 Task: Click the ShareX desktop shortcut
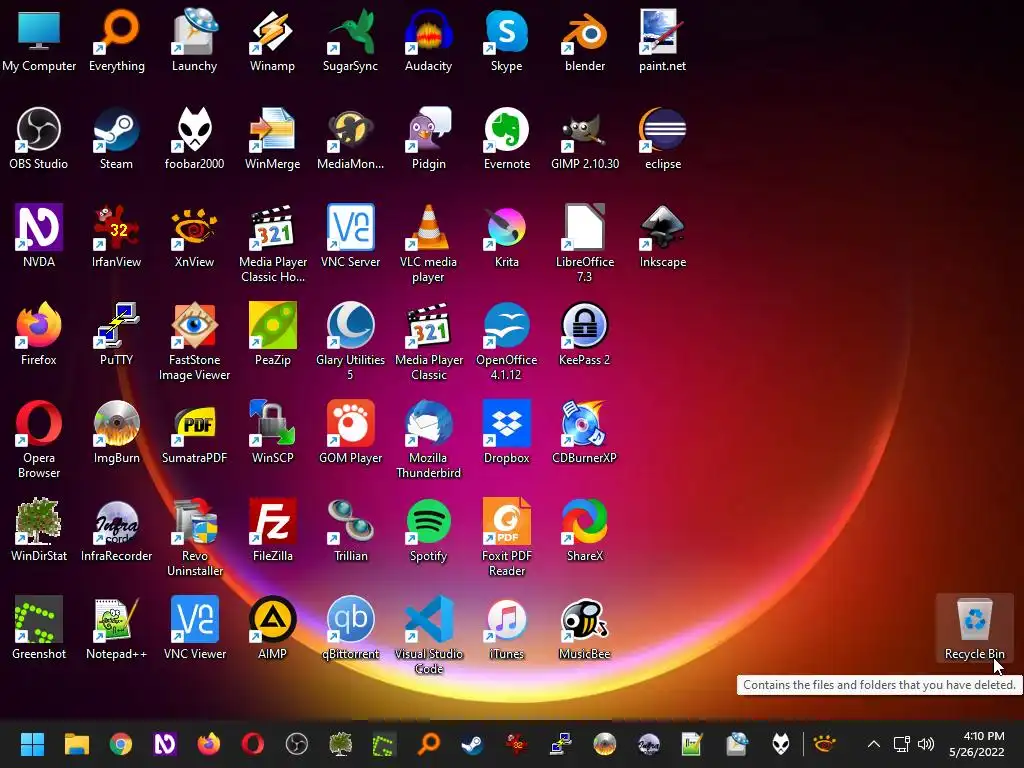[x=584, y=530]
